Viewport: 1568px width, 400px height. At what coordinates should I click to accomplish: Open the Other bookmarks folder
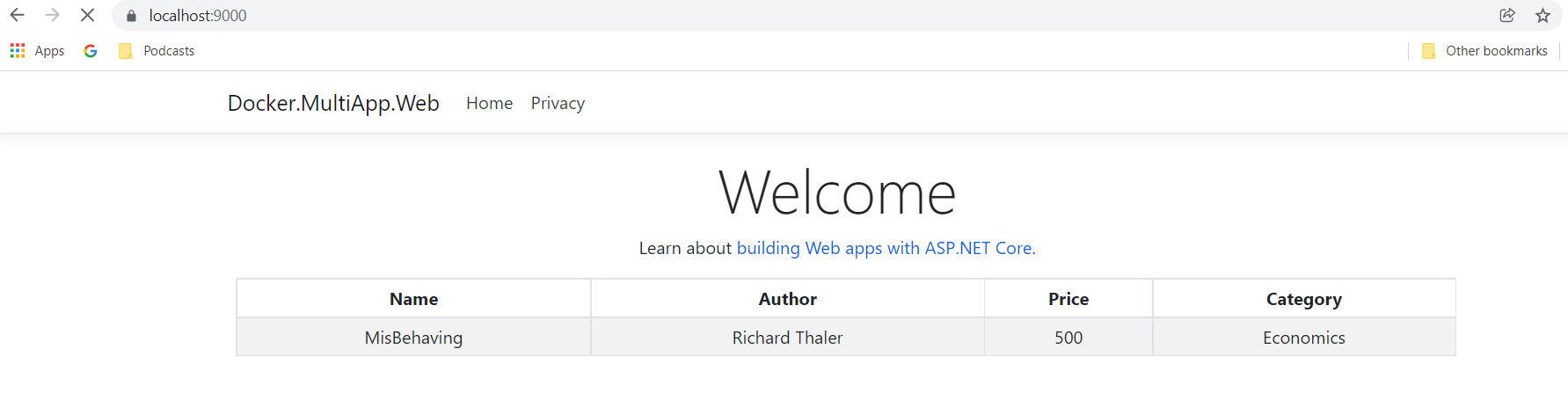tap(1484, 51)
